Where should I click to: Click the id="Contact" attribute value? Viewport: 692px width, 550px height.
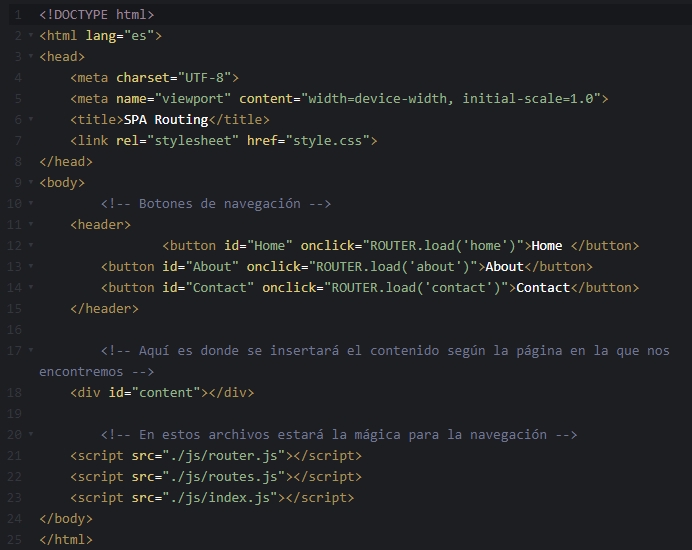tap(220, 288)
